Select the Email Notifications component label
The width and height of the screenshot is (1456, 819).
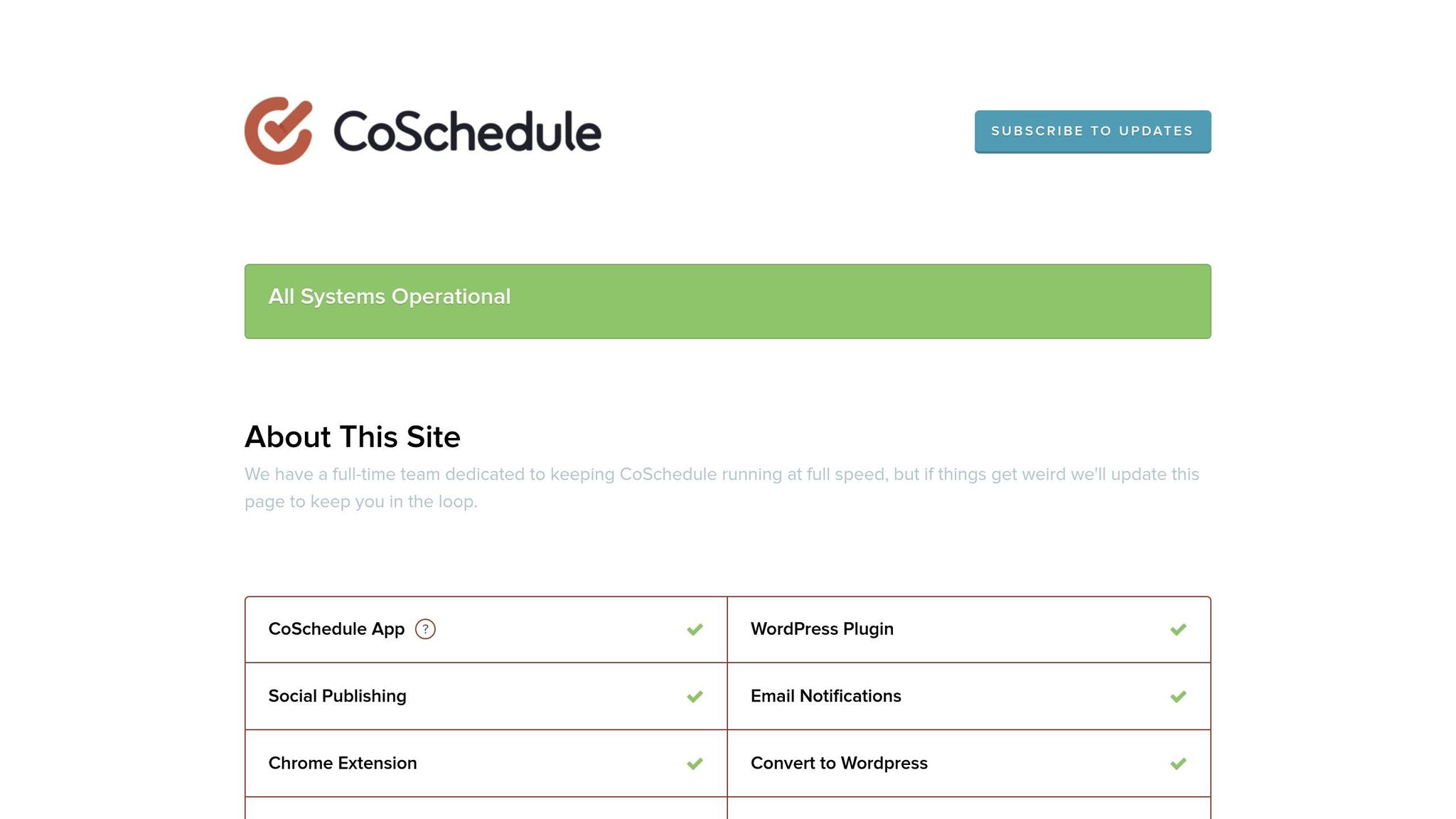(x=826, y=696)
